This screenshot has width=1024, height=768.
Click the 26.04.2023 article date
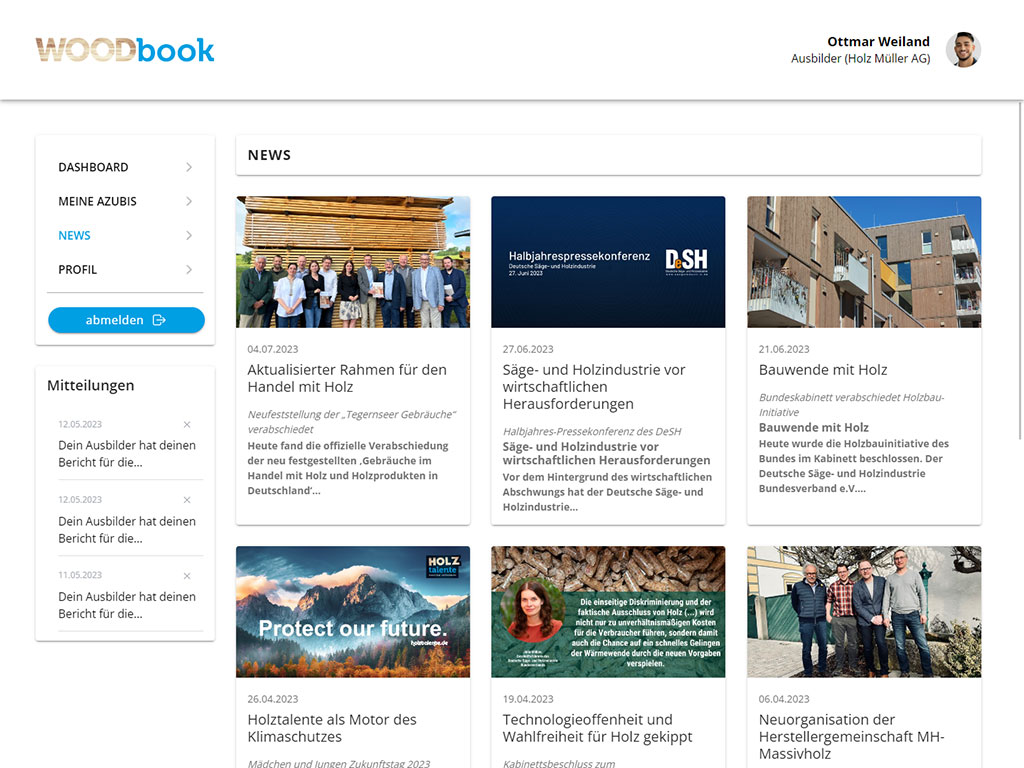pyautogui.click(x=272, y=699)
